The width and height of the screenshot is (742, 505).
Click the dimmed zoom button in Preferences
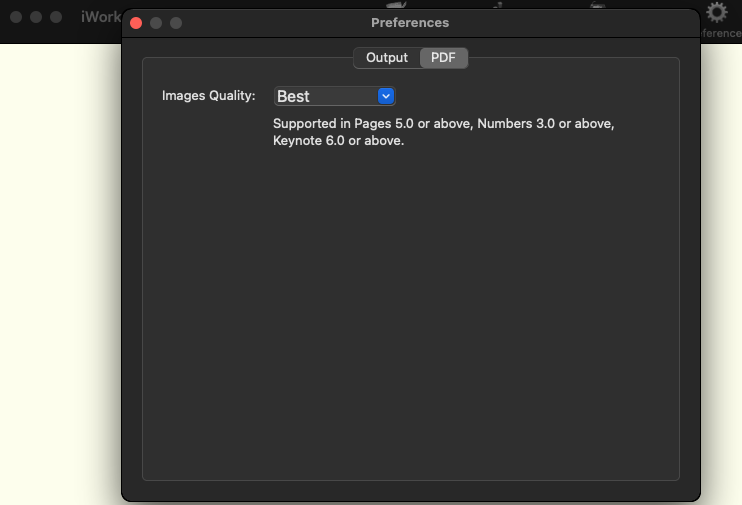[x=176, y=23]
